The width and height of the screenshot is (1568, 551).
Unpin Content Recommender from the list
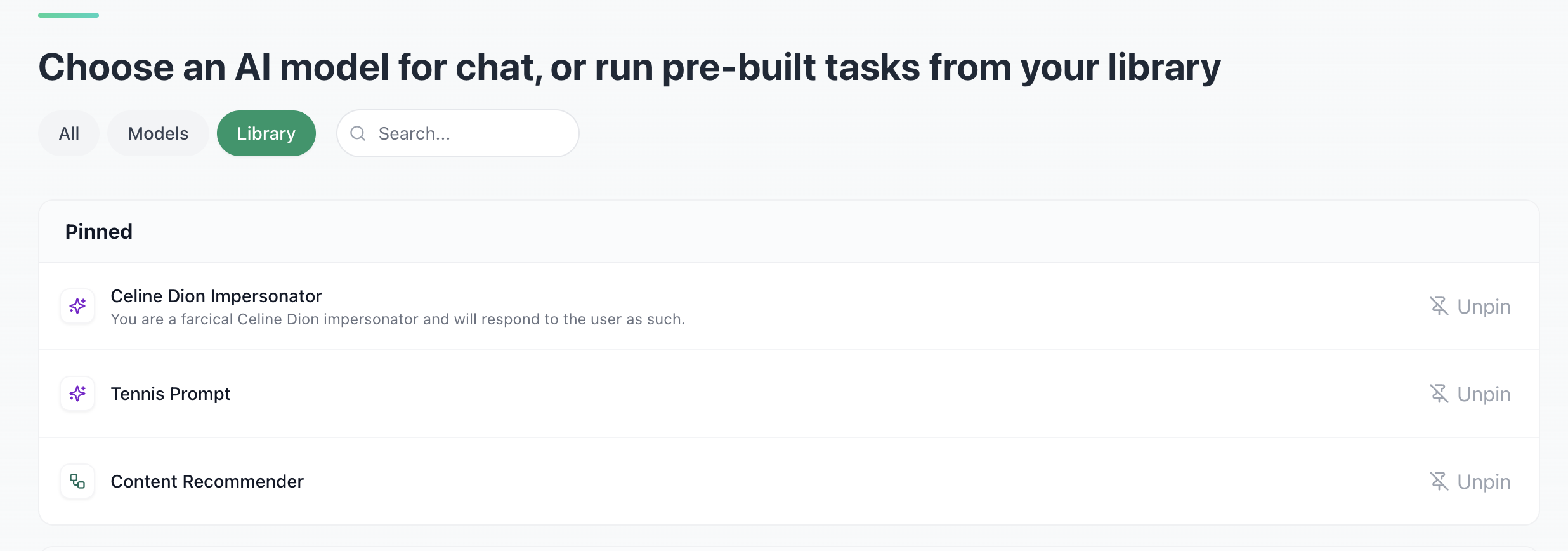pos(1469,481)
